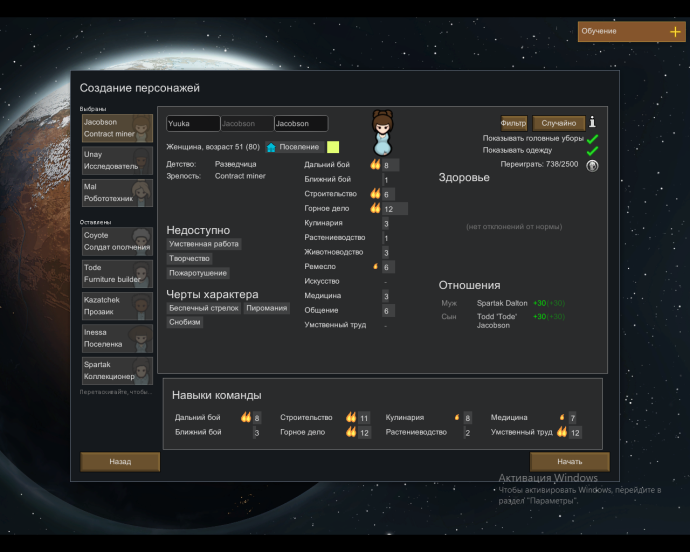Toggle Показывать одежду checkbox

(592, 151)
